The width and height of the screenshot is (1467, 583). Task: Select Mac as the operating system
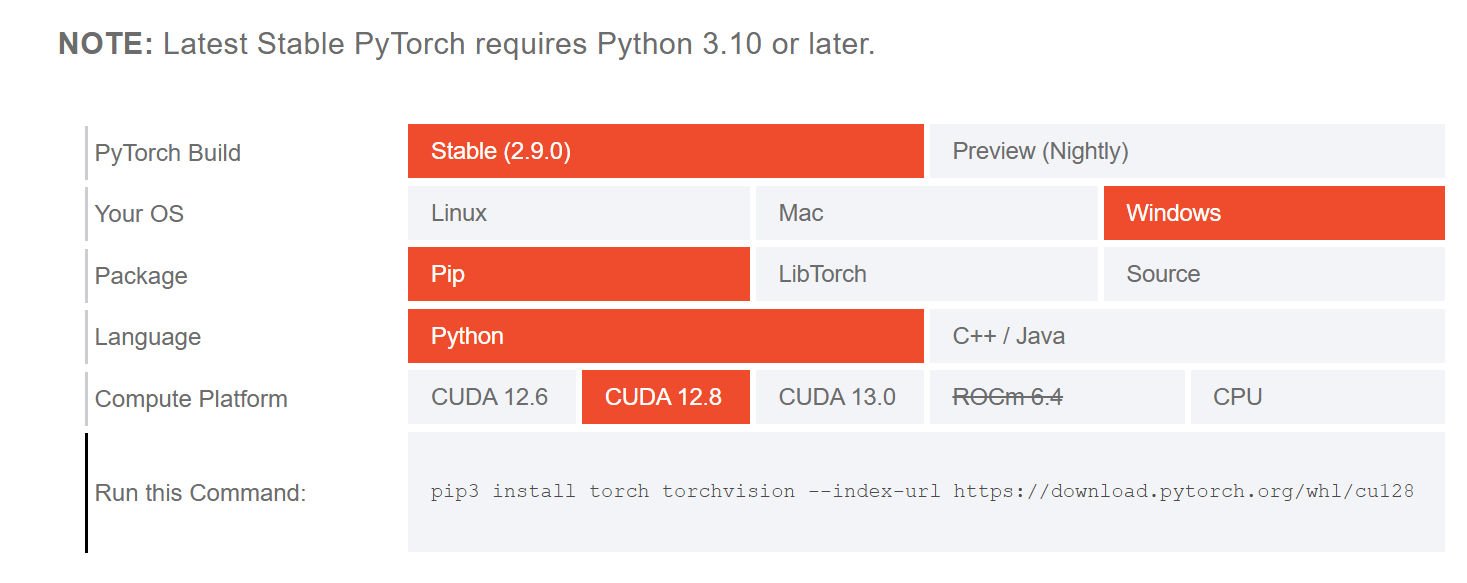pyautogui.click(x=925, y=212)
